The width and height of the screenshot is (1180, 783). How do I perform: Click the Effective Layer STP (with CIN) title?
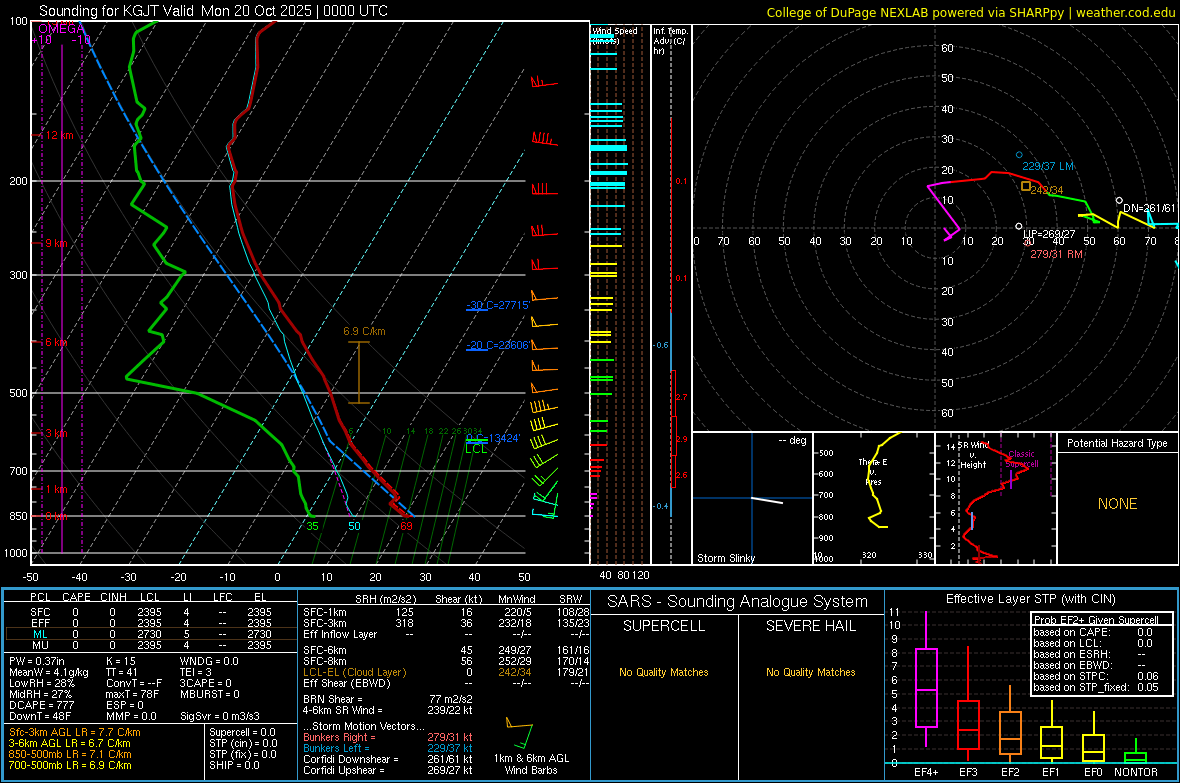(1030, 599)
